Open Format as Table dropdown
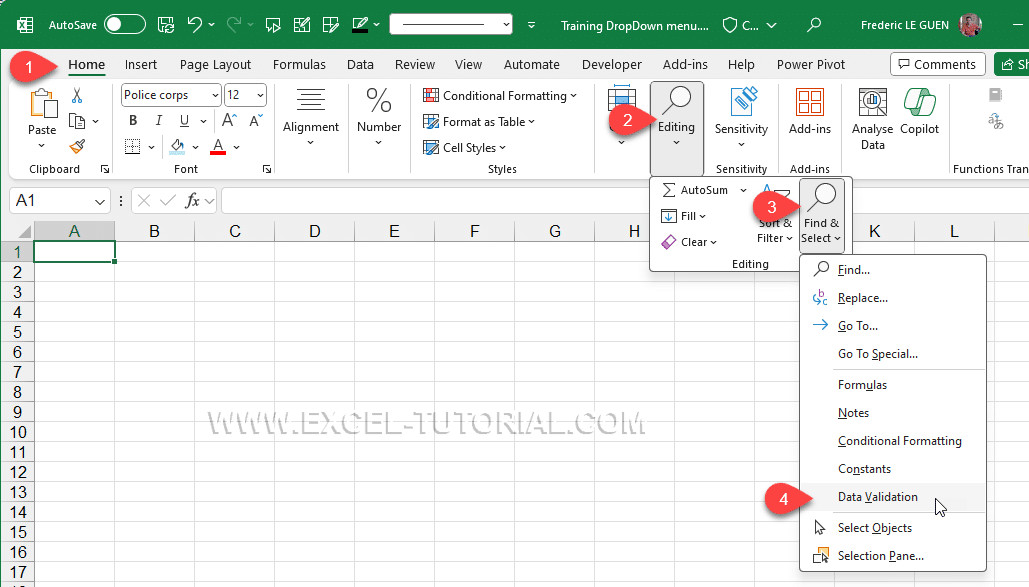The width and height of the screenshot is (1029, 587). (x=479, y=122)
